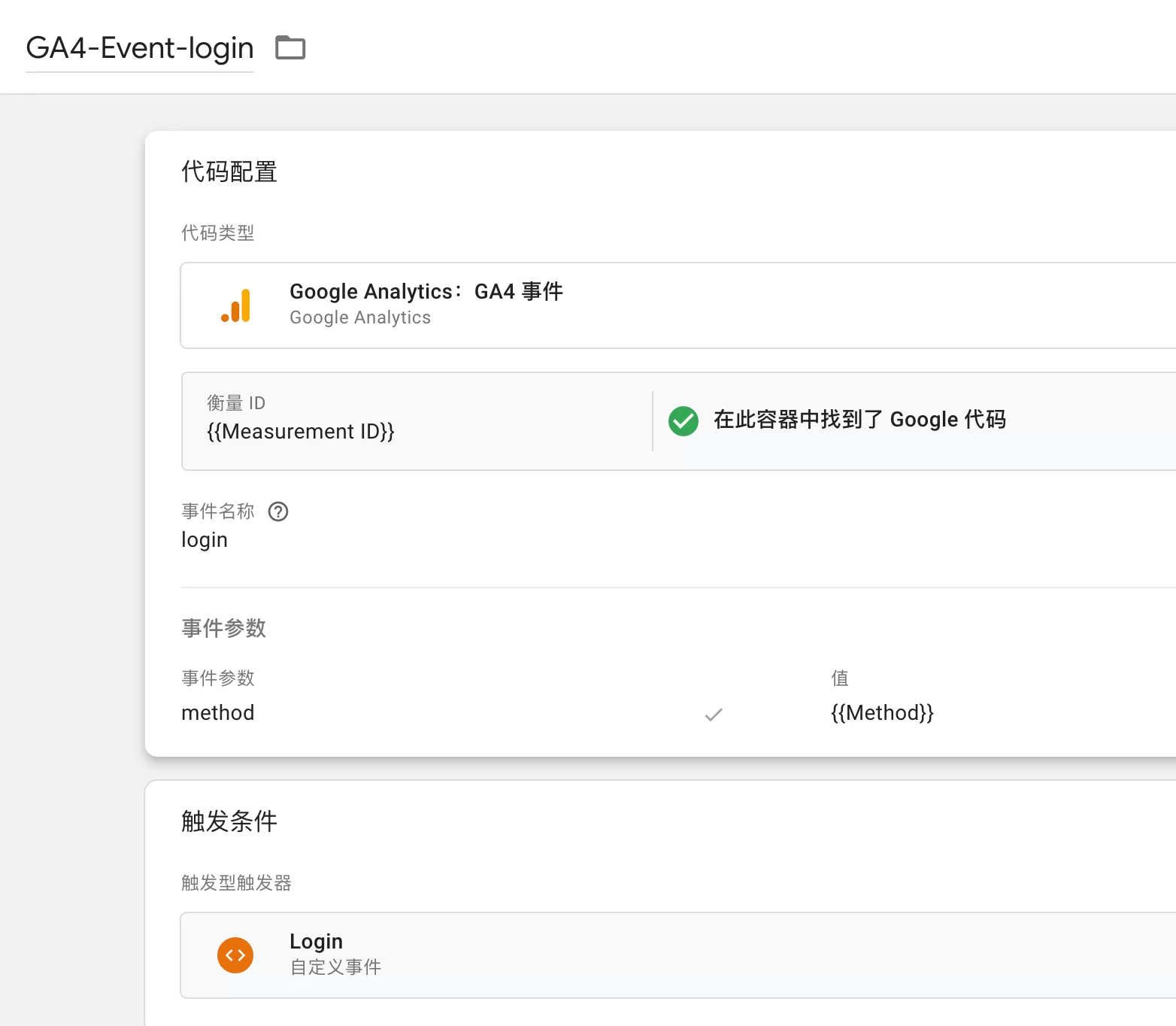This screenshot has height=1026, width=1176.
Task: Click the Google Analytics bar chart icon
Action: [x=236, y=305]
